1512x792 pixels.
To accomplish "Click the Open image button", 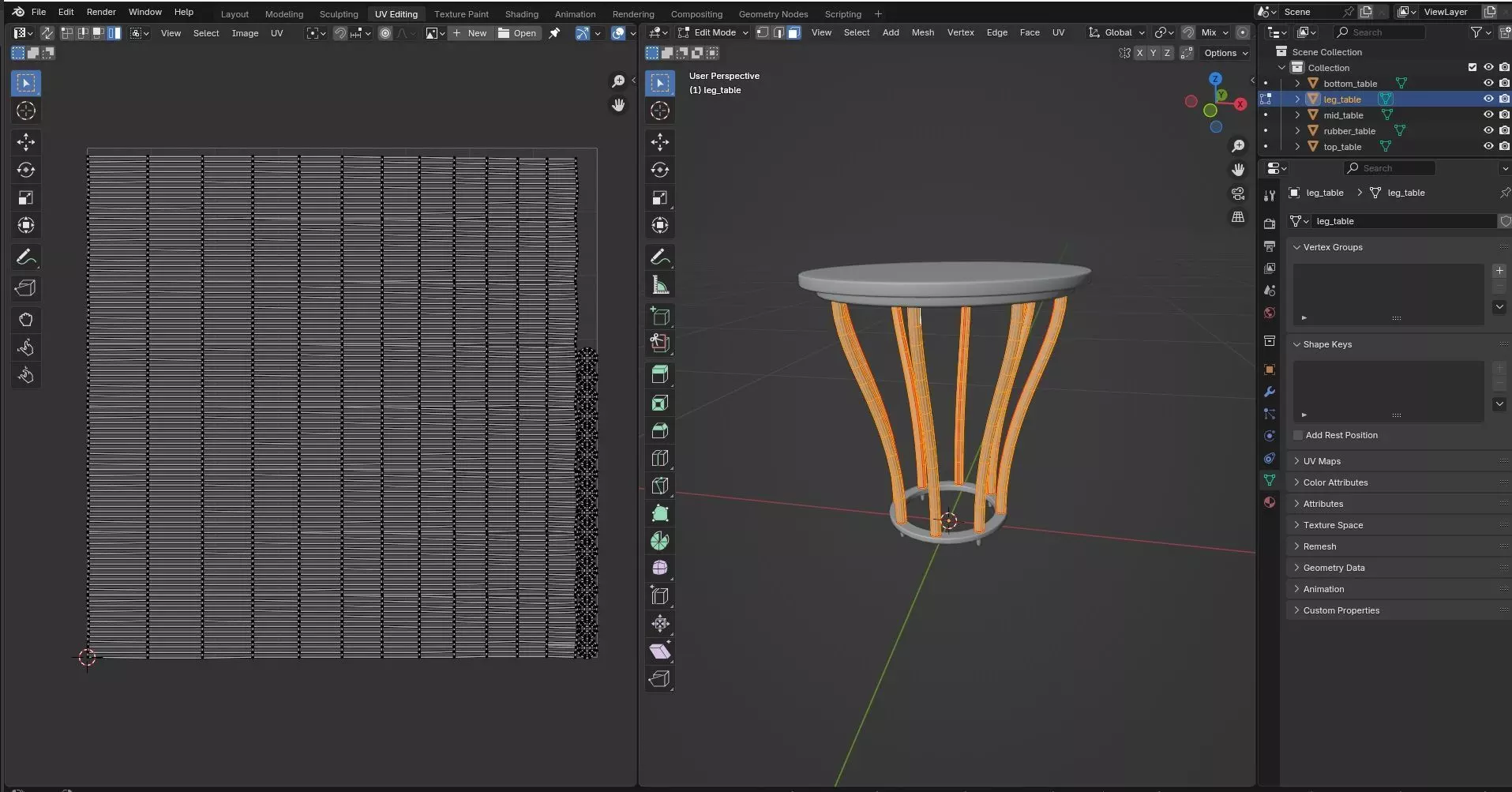I will click(x=517, y=33).
